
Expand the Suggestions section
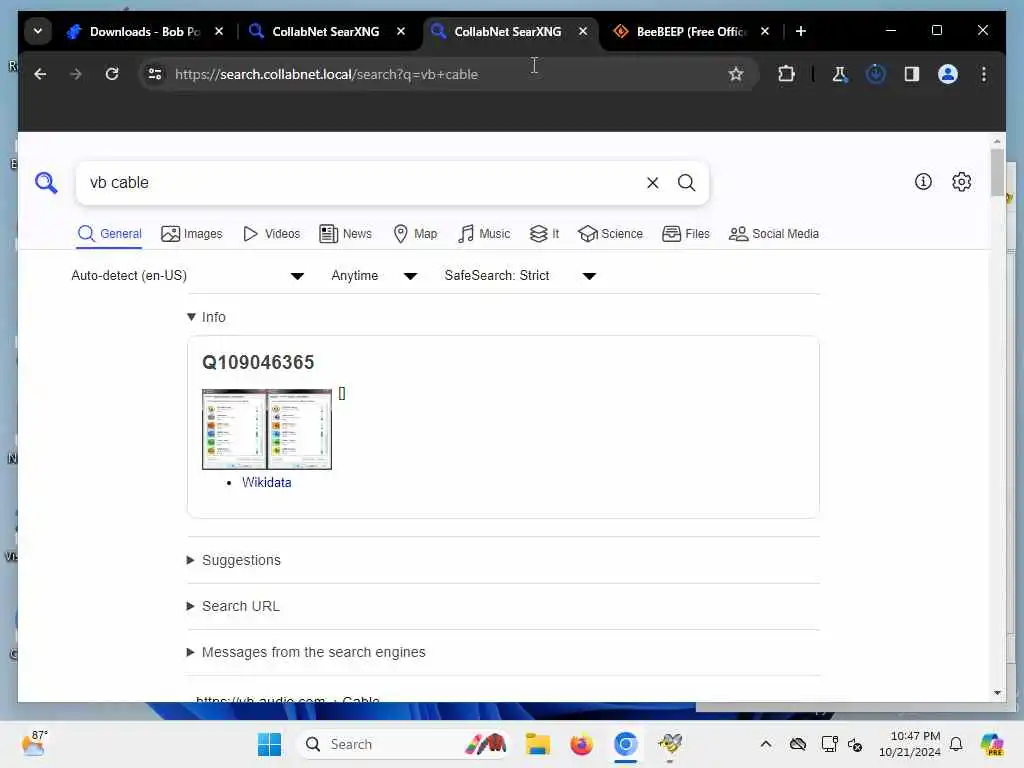click(x=234, y=560)
